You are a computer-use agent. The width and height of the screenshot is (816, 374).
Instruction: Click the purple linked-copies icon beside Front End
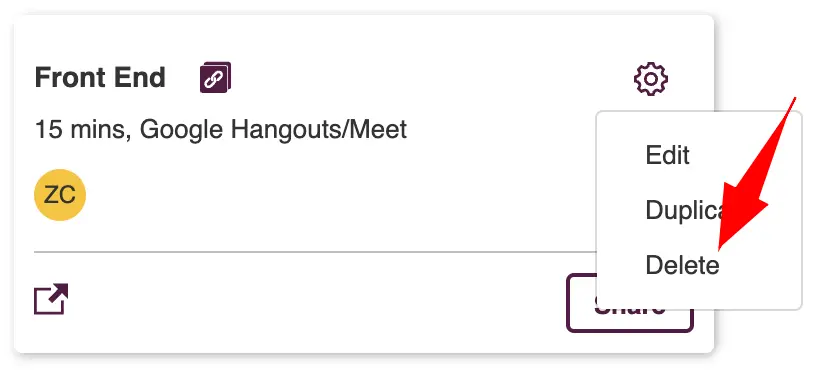[x=215, y=78]
